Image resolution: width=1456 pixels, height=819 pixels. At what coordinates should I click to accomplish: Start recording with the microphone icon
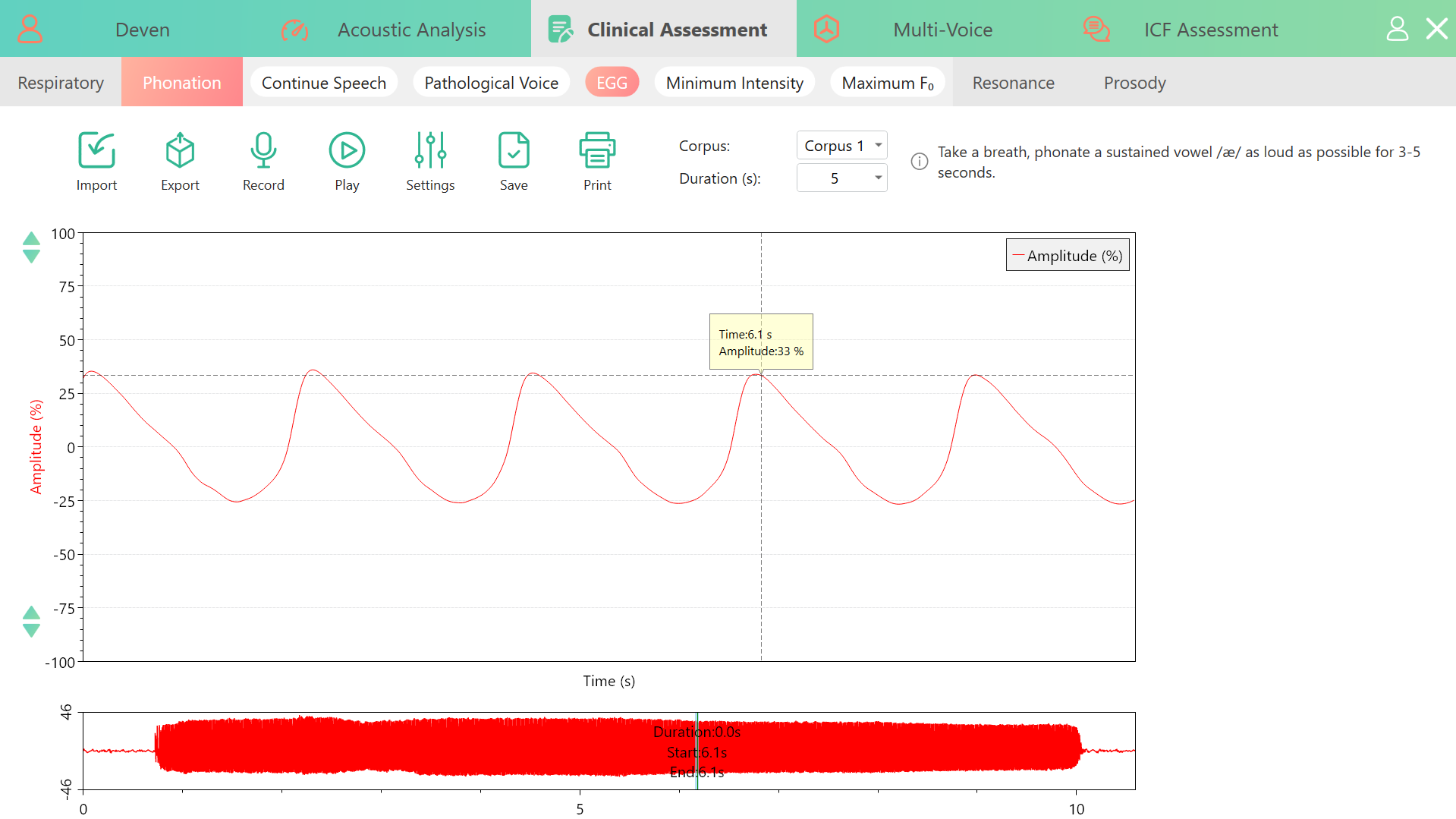(x=263, y=150)
